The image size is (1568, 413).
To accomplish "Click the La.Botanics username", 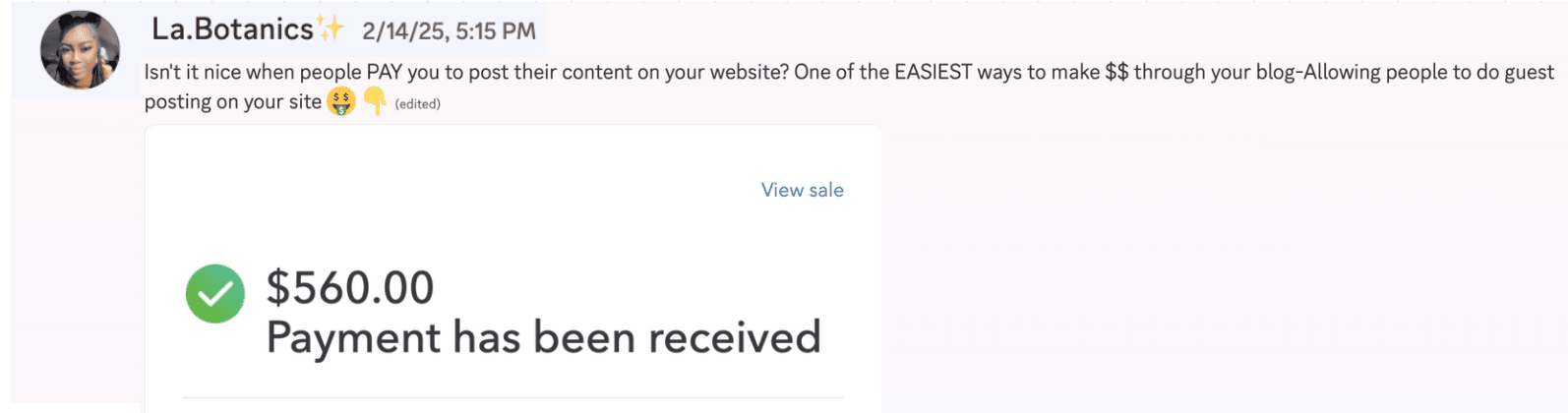I will pyautogui.click(x=232, y=29).
